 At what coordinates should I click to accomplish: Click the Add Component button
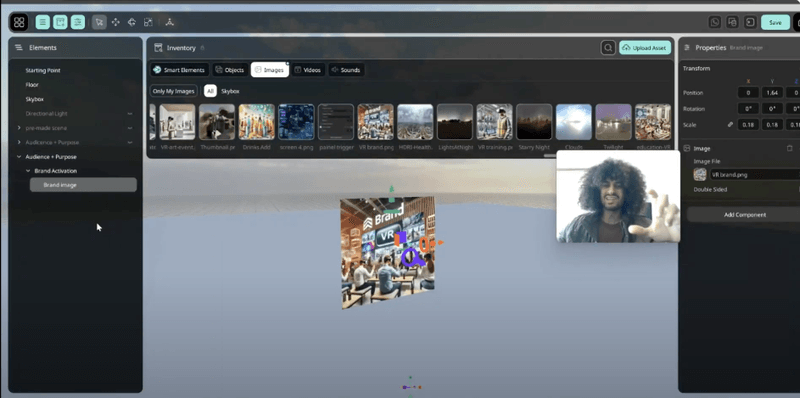point(744,215)
